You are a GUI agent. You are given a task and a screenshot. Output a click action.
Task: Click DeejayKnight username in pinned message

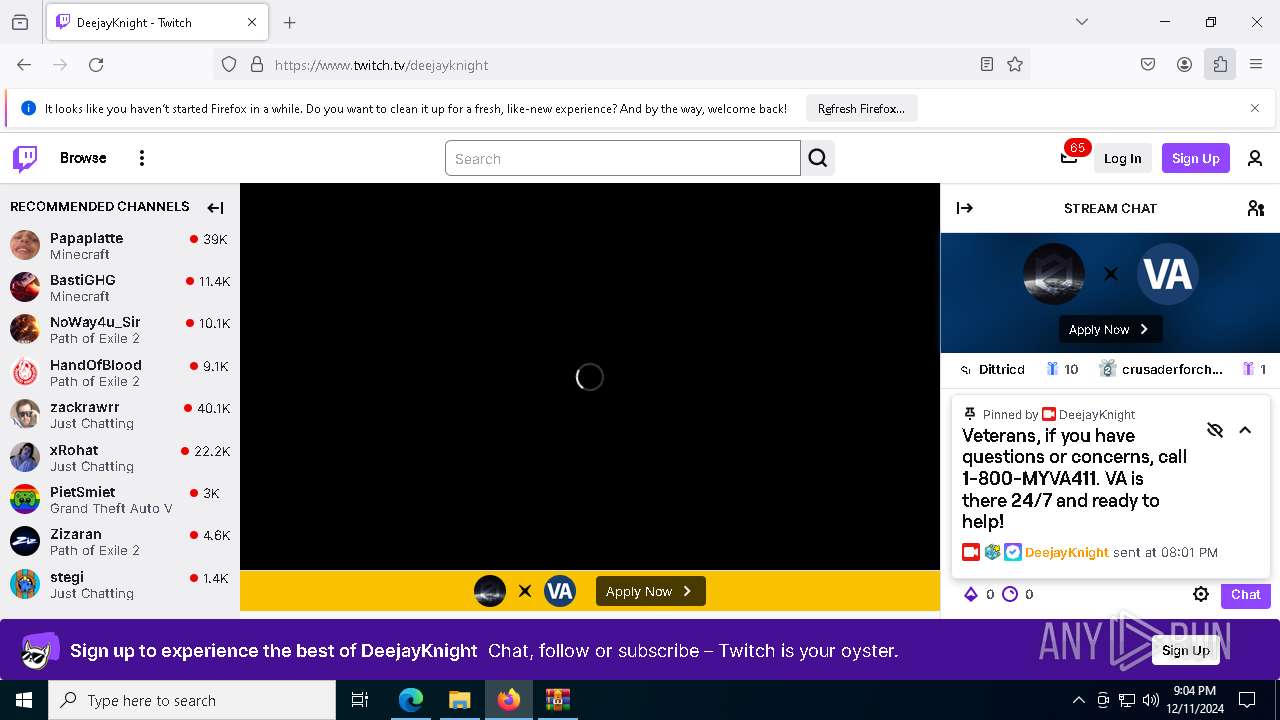coord(1066,552)
